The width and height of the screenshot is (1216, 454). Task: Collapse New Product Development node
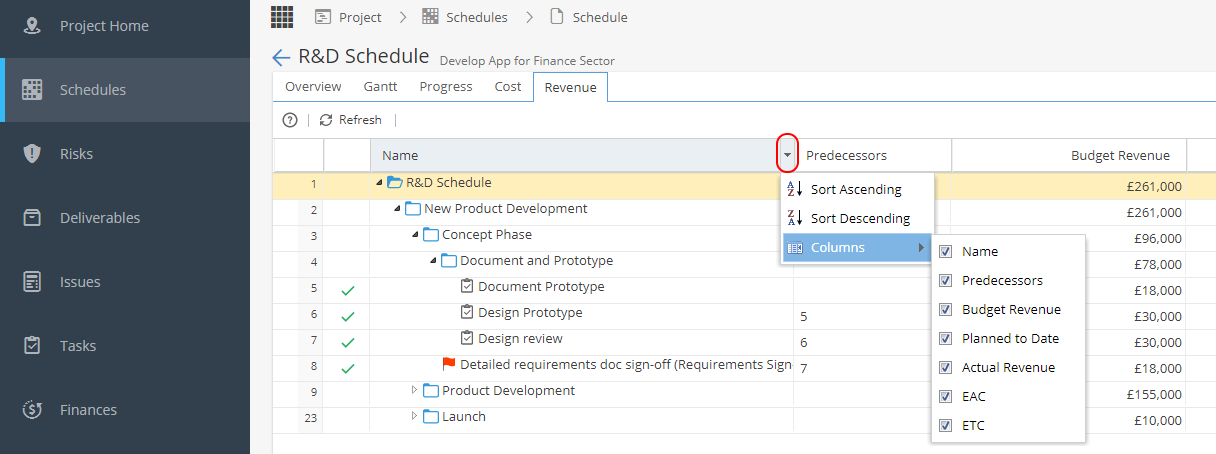tap(398, 208)
